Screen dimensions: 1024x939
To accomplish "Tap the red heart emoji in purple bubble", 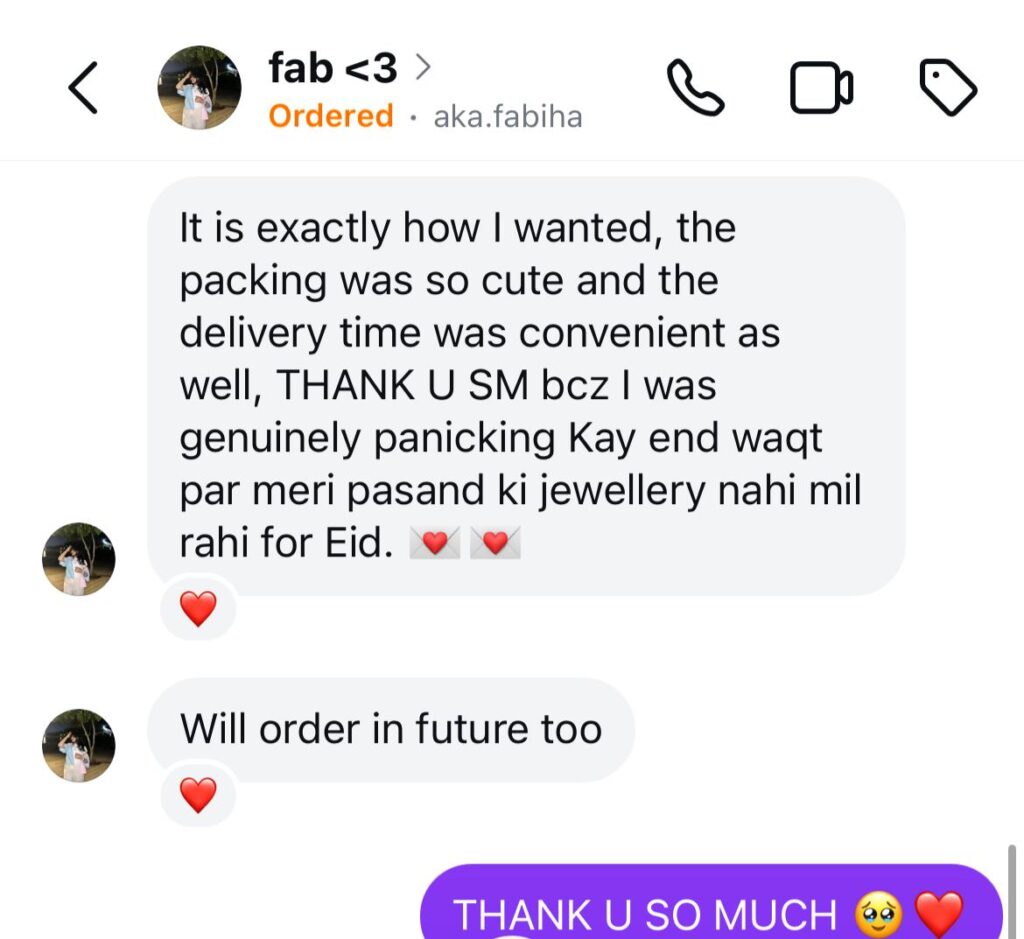I will point(939,914).
